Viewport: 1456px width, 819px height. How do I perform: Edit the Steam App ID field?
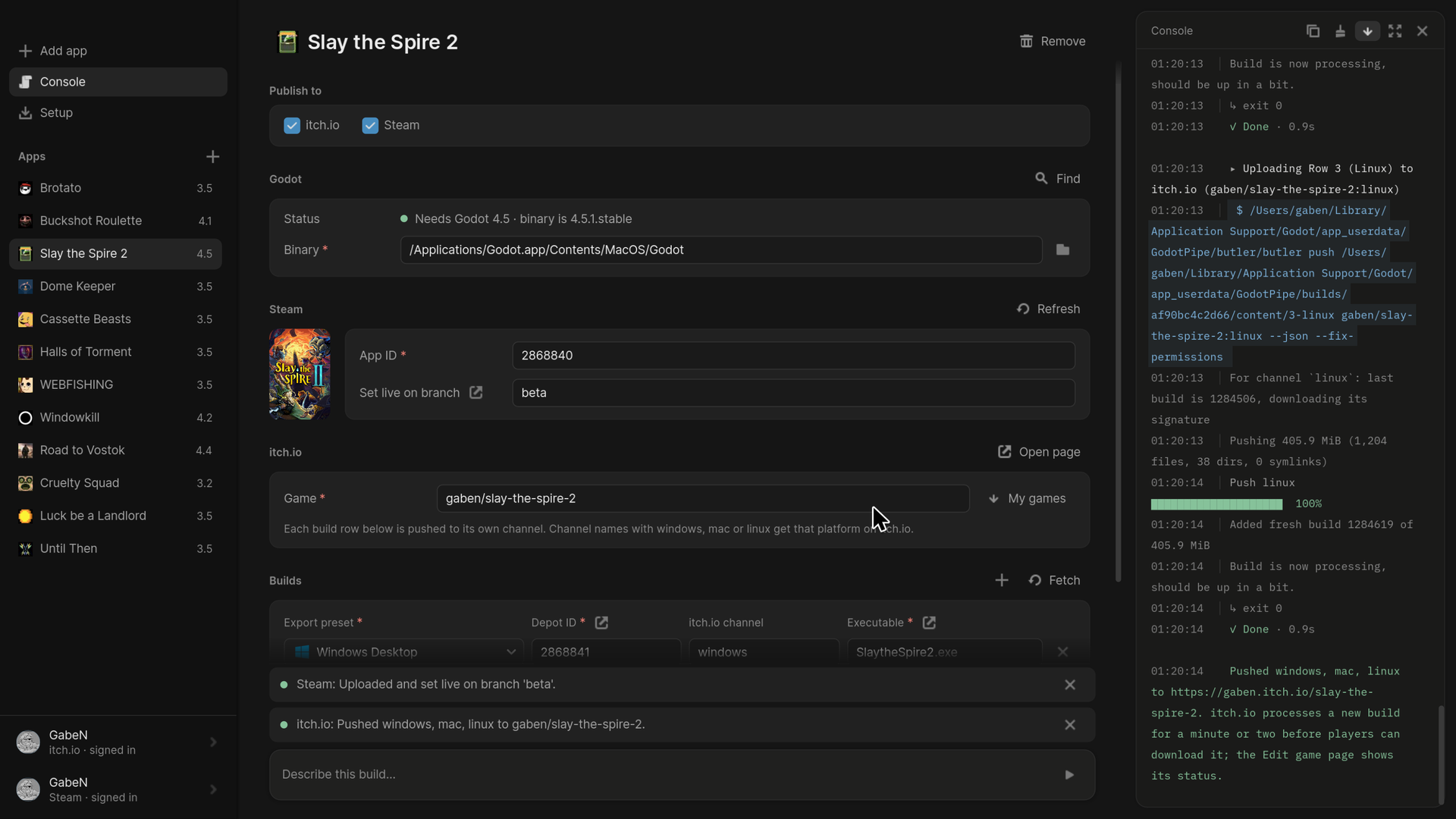point(793,356)
